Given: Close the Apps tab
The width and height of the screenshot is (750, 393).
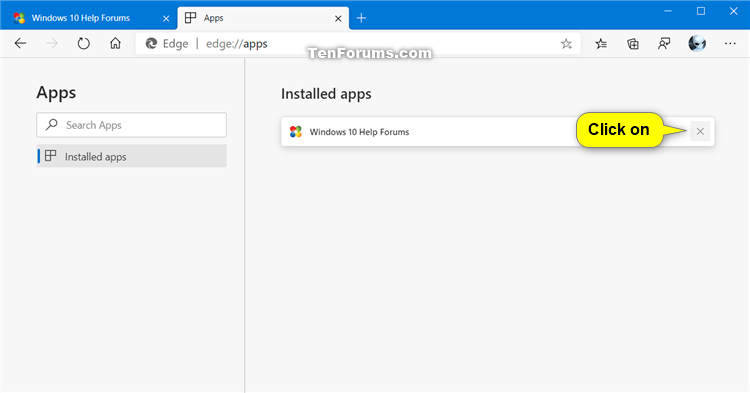Looking at the screenshot, I should coord(338,19).
